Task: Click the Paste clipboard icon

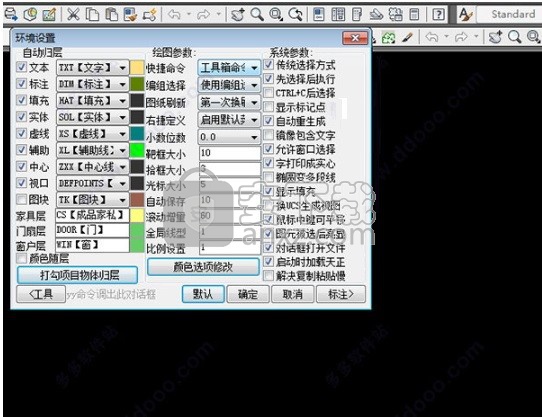Action: click(x=111, y=15)
